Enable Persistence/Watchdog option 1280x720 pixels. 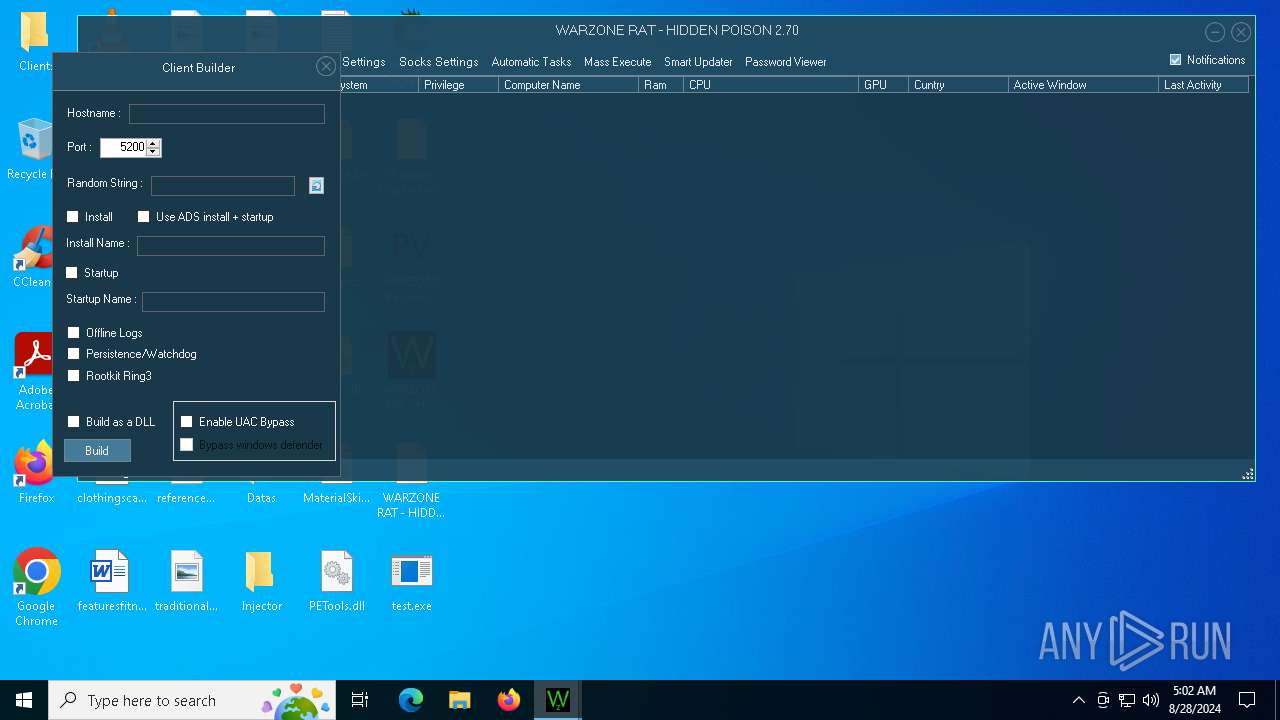coord(74,354)
